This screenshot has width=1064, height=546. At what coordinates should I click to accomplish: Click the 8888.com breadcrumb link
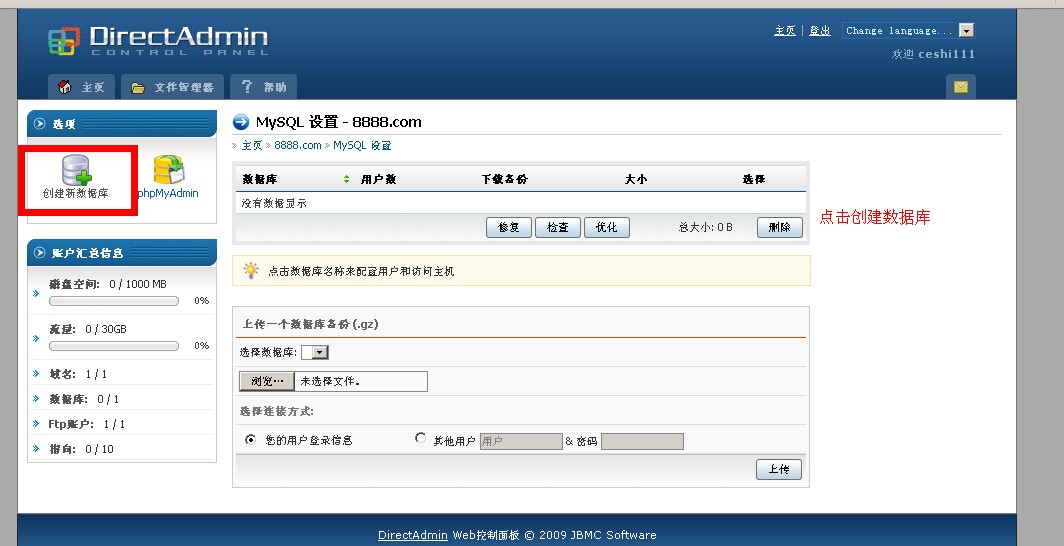(x=298, y=146)
